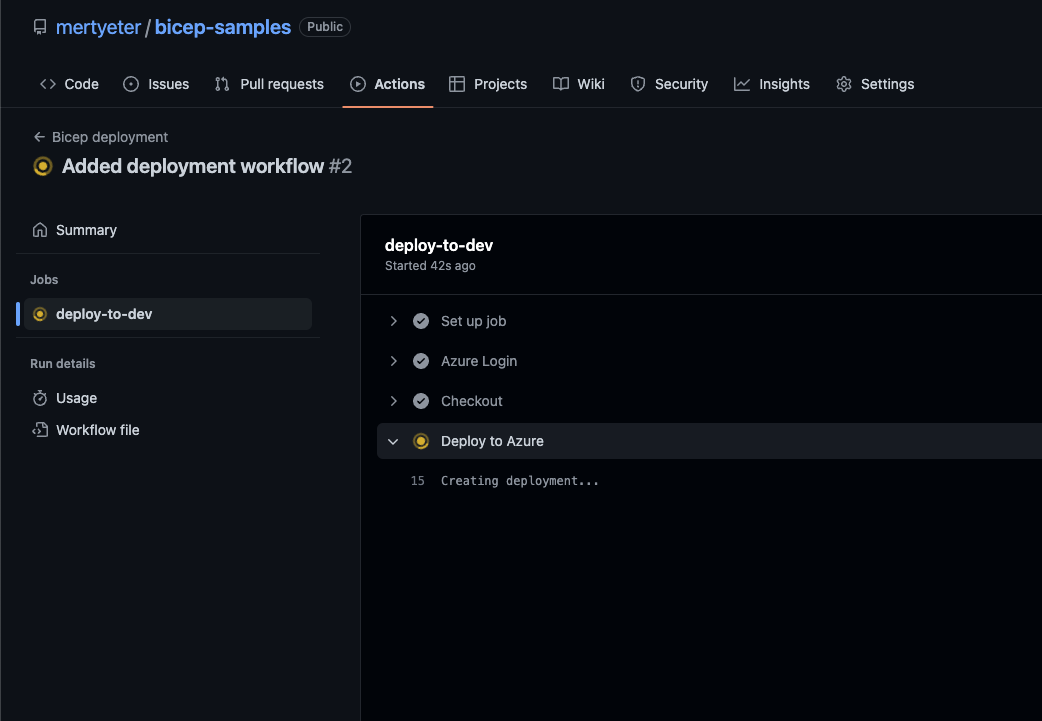Click the Pull requests branch icon
The width and height of the screenshot is (1042, 721).
[222, 84]
